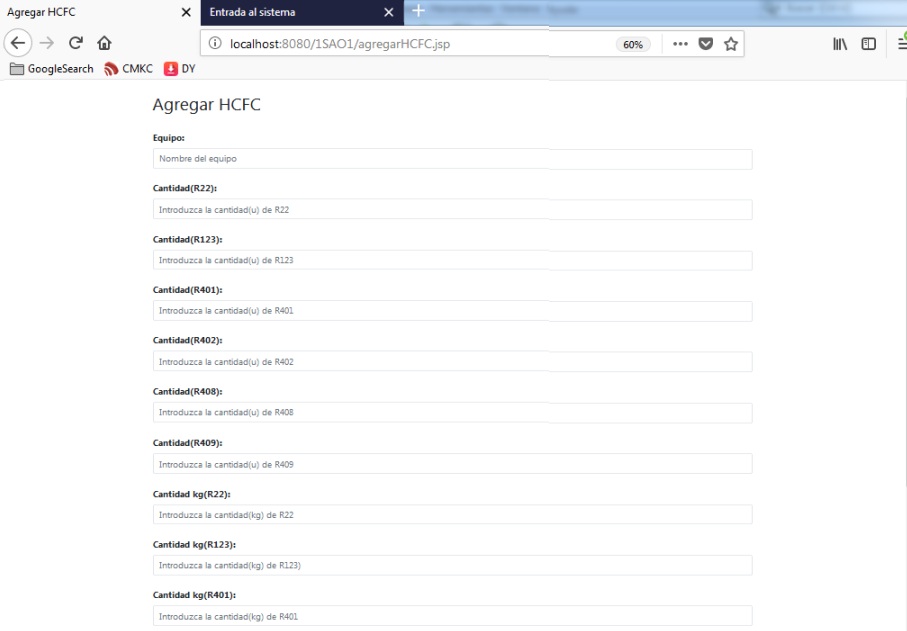Open the page actions three-dots menu
The width and height of the screenshot is (907, 631).
point(680,44)
